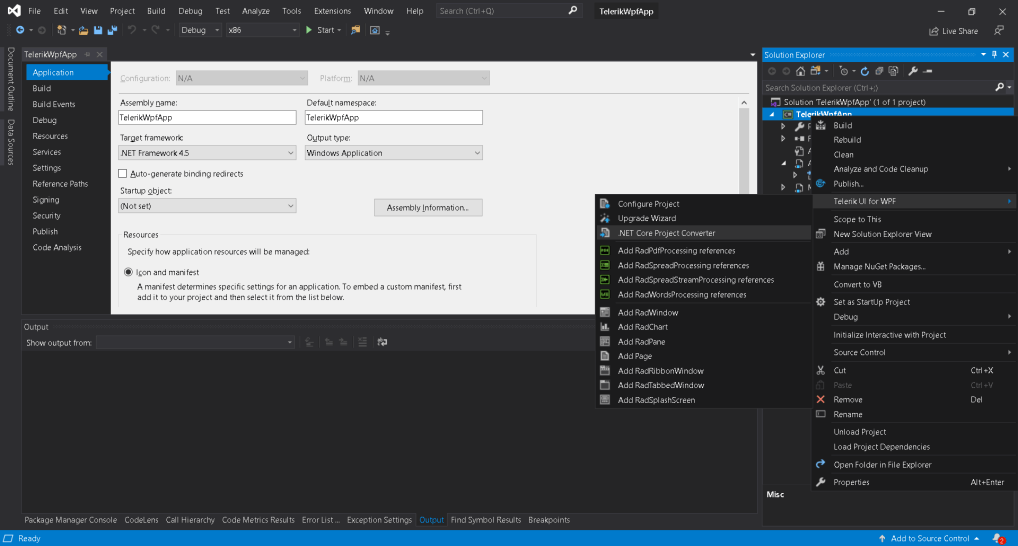Select Add RadChart in the submenu
Viewport: 1018px width, 546px height.
click(704, 327)
